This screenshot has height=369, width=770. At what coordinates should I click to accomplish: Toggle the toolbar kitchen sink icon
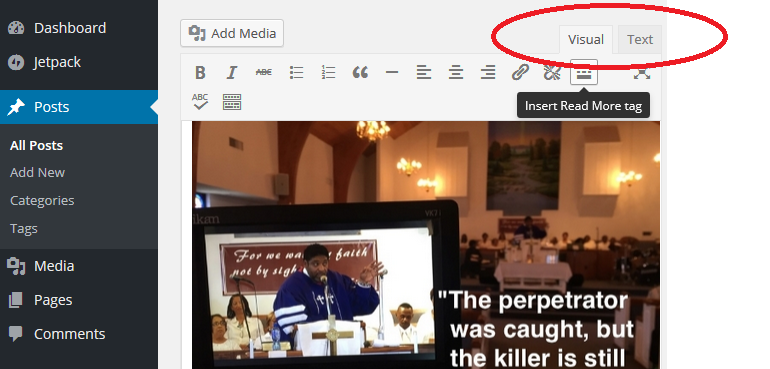pos(232,102)
